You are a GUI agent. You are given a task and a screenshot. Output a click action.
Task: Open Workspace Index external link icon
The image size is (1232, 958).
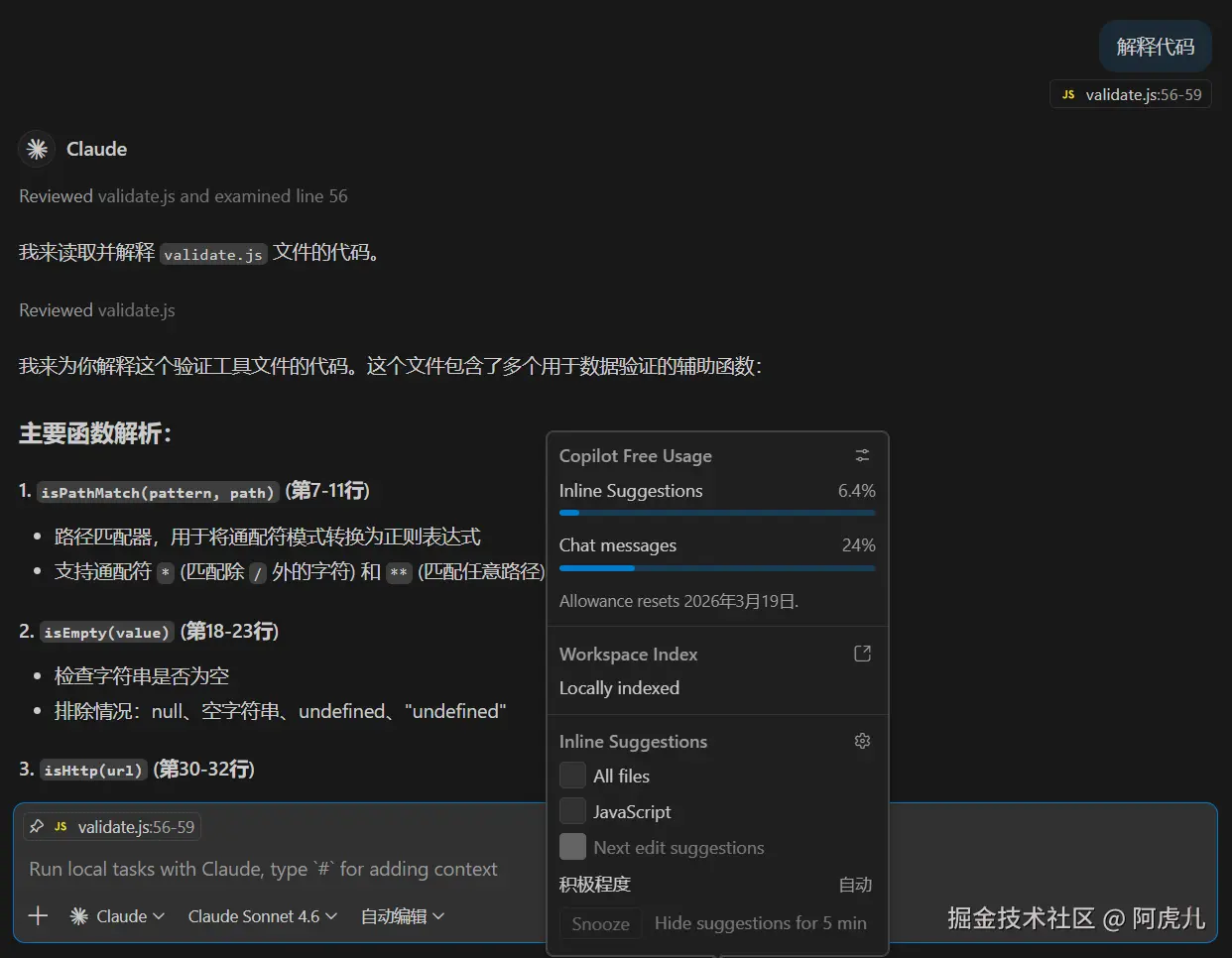point(862,654)
